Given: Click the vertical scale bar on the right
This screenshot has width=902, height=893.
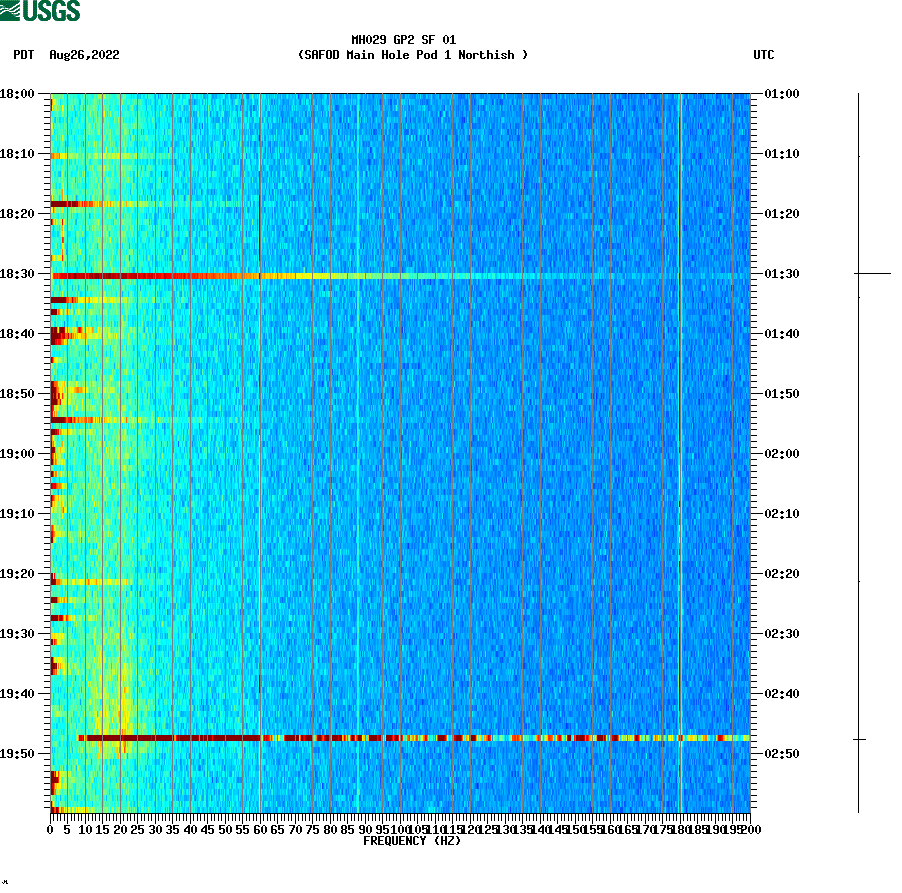Looking at the screenshot, I should pyautogui.click(x=858, y=450).
